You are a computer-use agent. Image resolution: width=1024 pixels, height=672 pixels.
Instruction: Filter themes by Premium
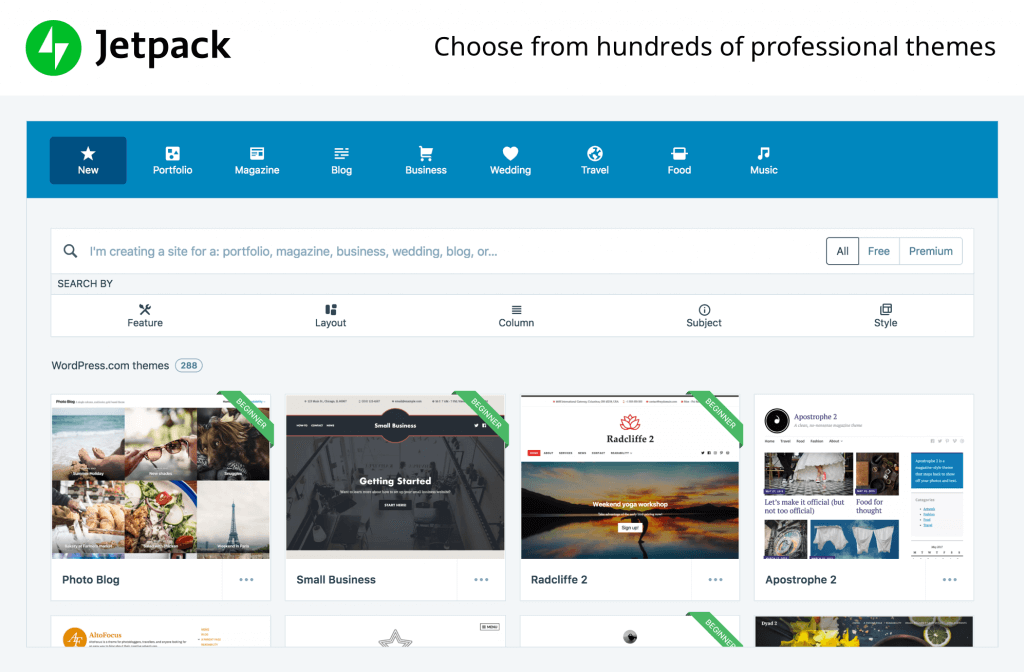[x=931, y=251]
